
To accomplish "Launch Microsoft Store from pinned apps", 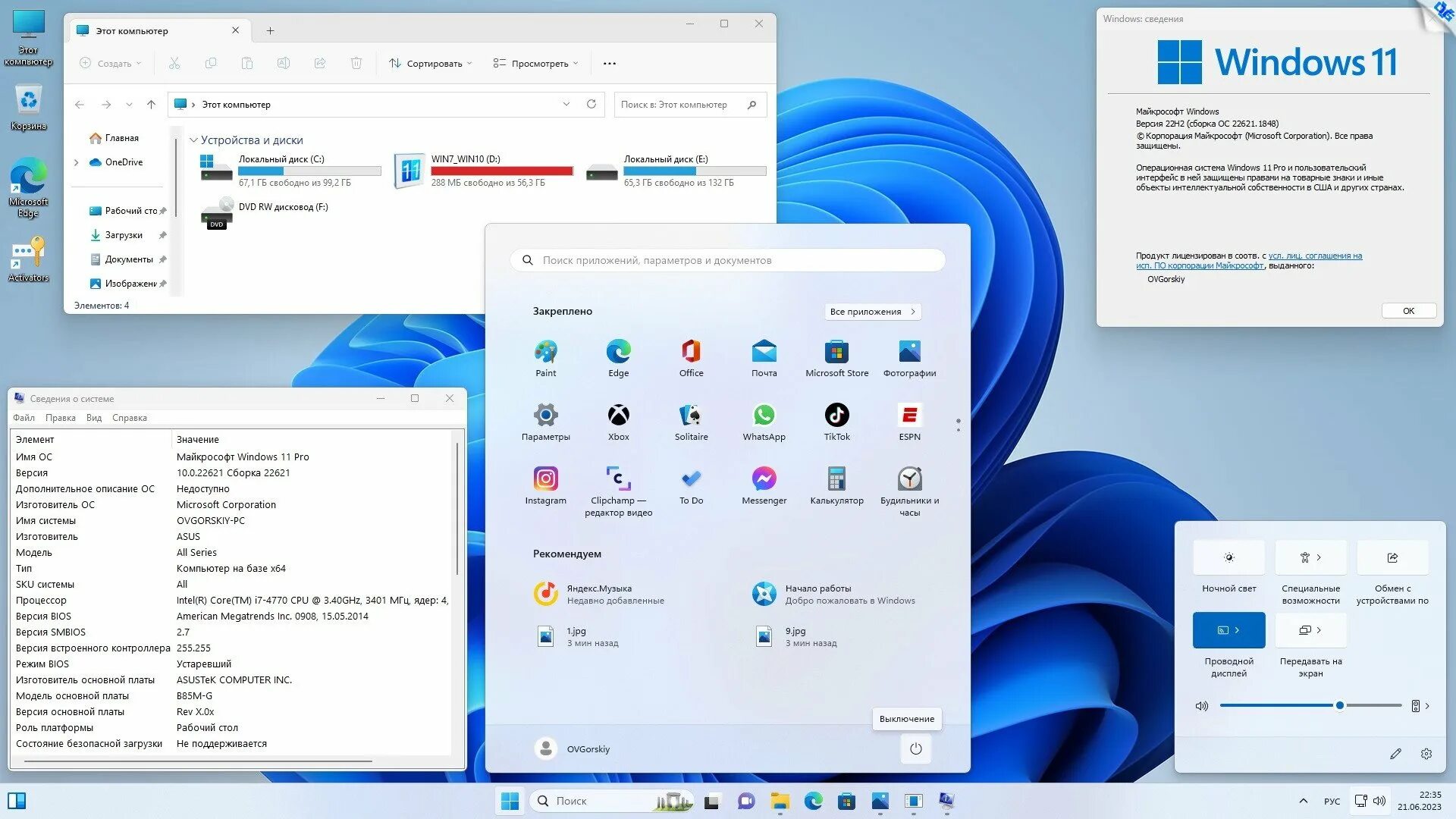I will pyautogui.click(x=836, y=352).
